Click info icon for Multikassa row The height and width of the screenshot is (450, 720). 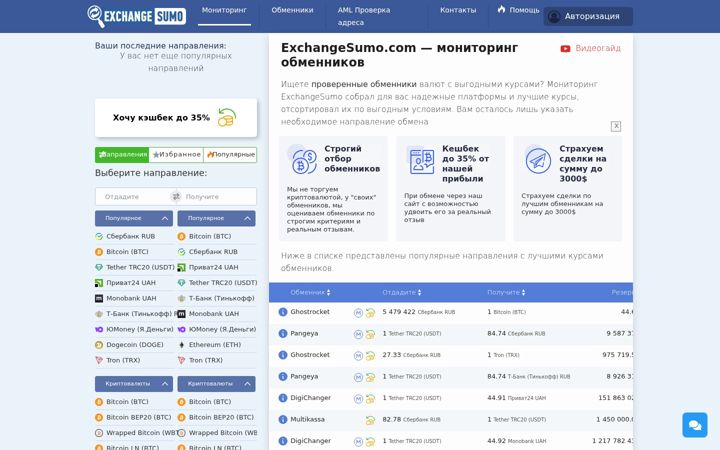[283, 420]
